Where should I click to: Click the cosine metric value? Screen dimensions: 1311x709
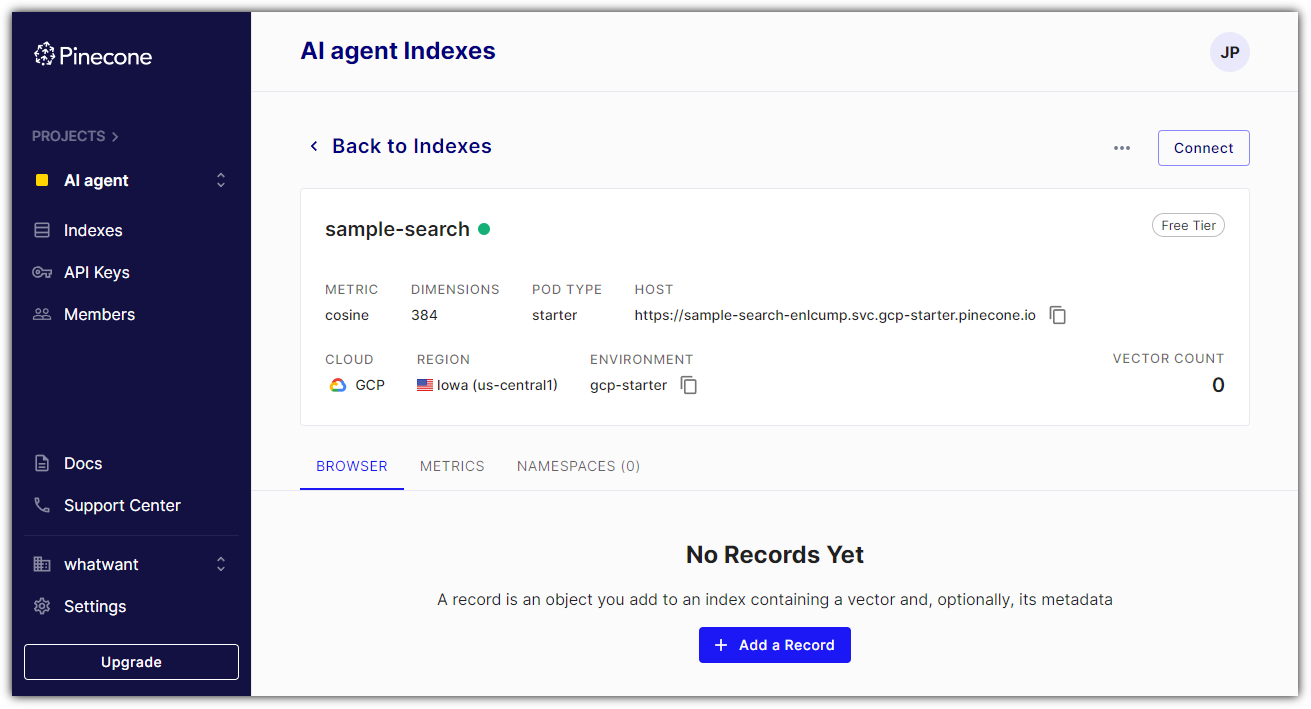point(347,315)
